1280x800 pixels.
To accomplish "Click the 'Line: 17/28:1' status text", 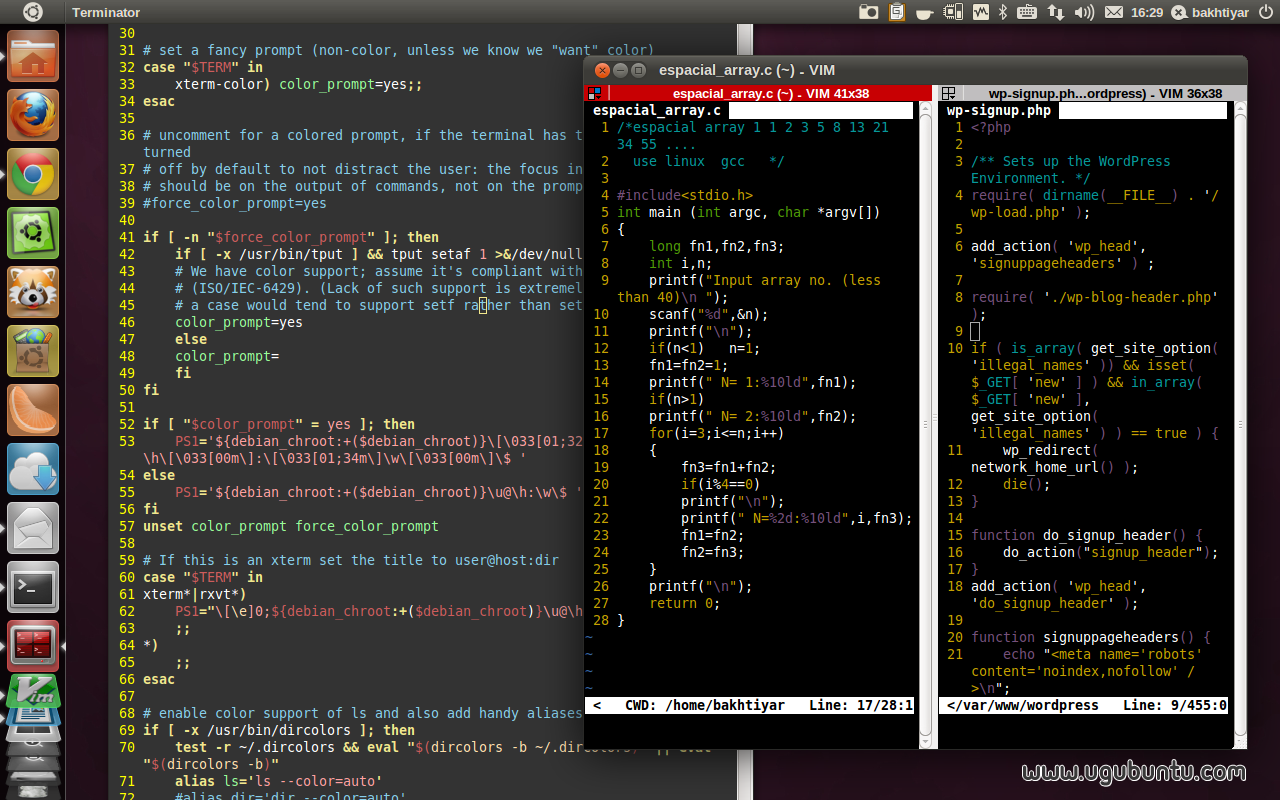I will click(861, 705).
